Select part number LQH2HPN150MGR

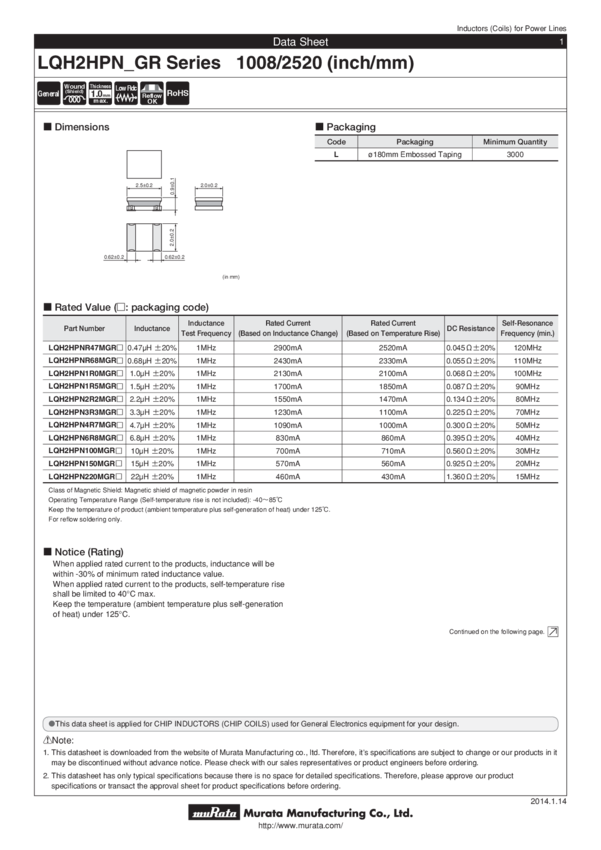tap(85, 463)
